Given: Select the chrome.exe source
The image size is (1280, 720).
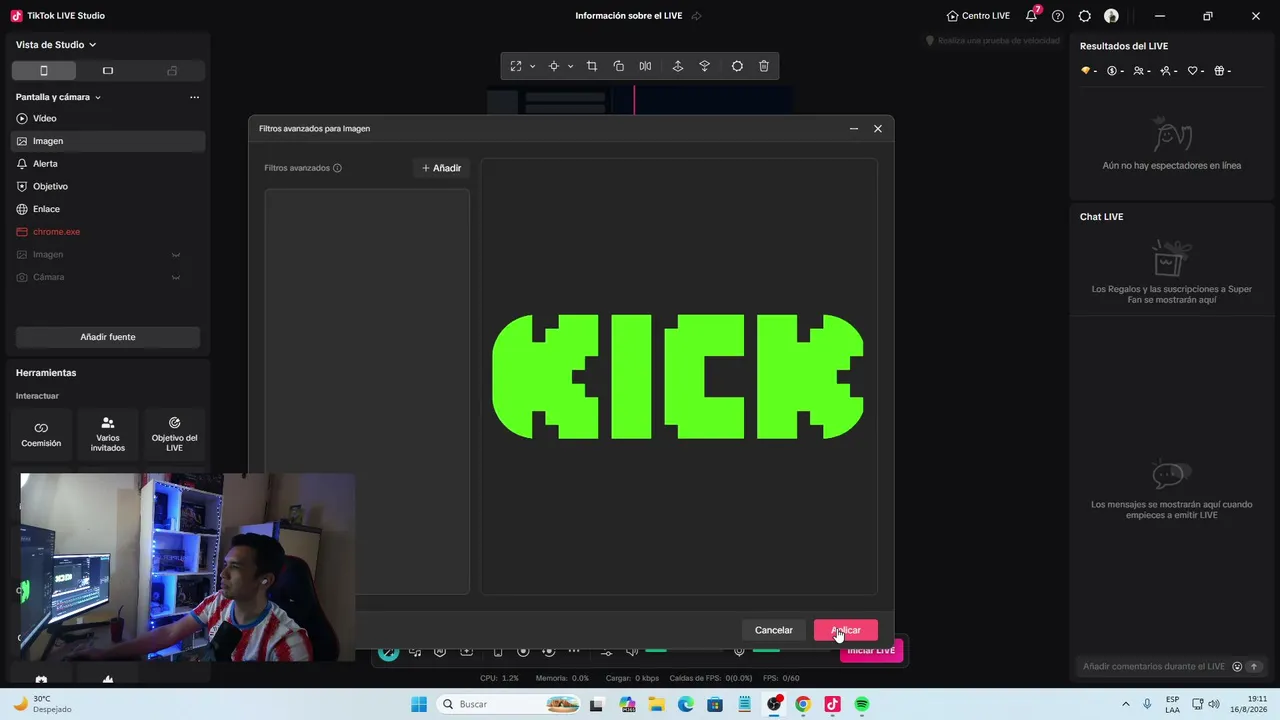Looking at the screenshot, I should [x=108, y=232].
